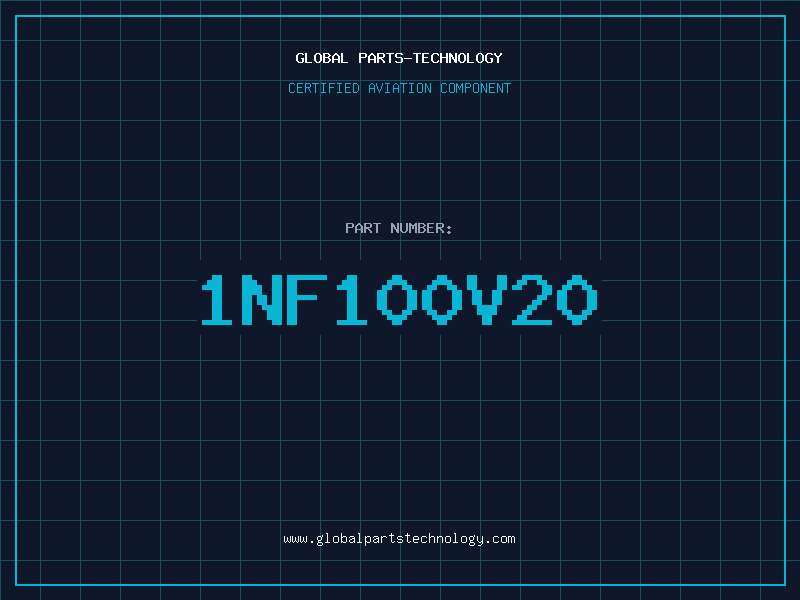Click the final zero of the part number
Image resolution: width=800 pixels, height=600 pixels.
coord(576,300)
